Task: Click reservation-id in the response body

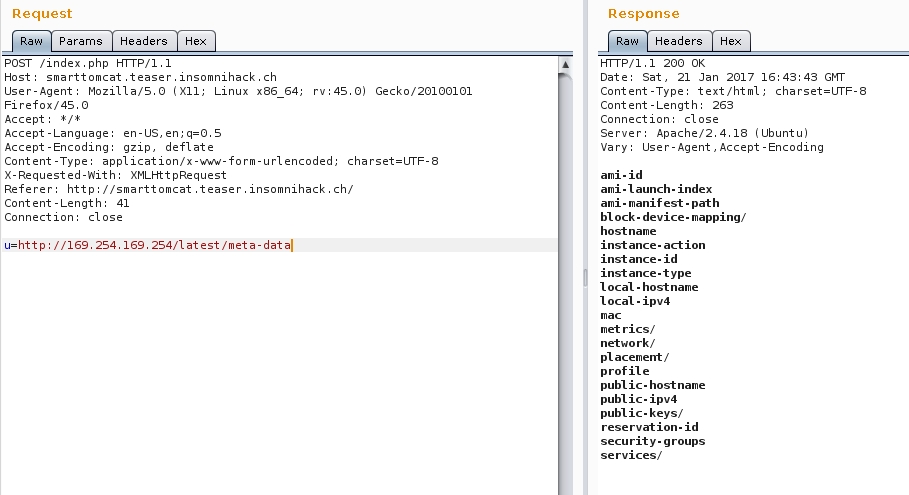Action: (x=649, y=427)
